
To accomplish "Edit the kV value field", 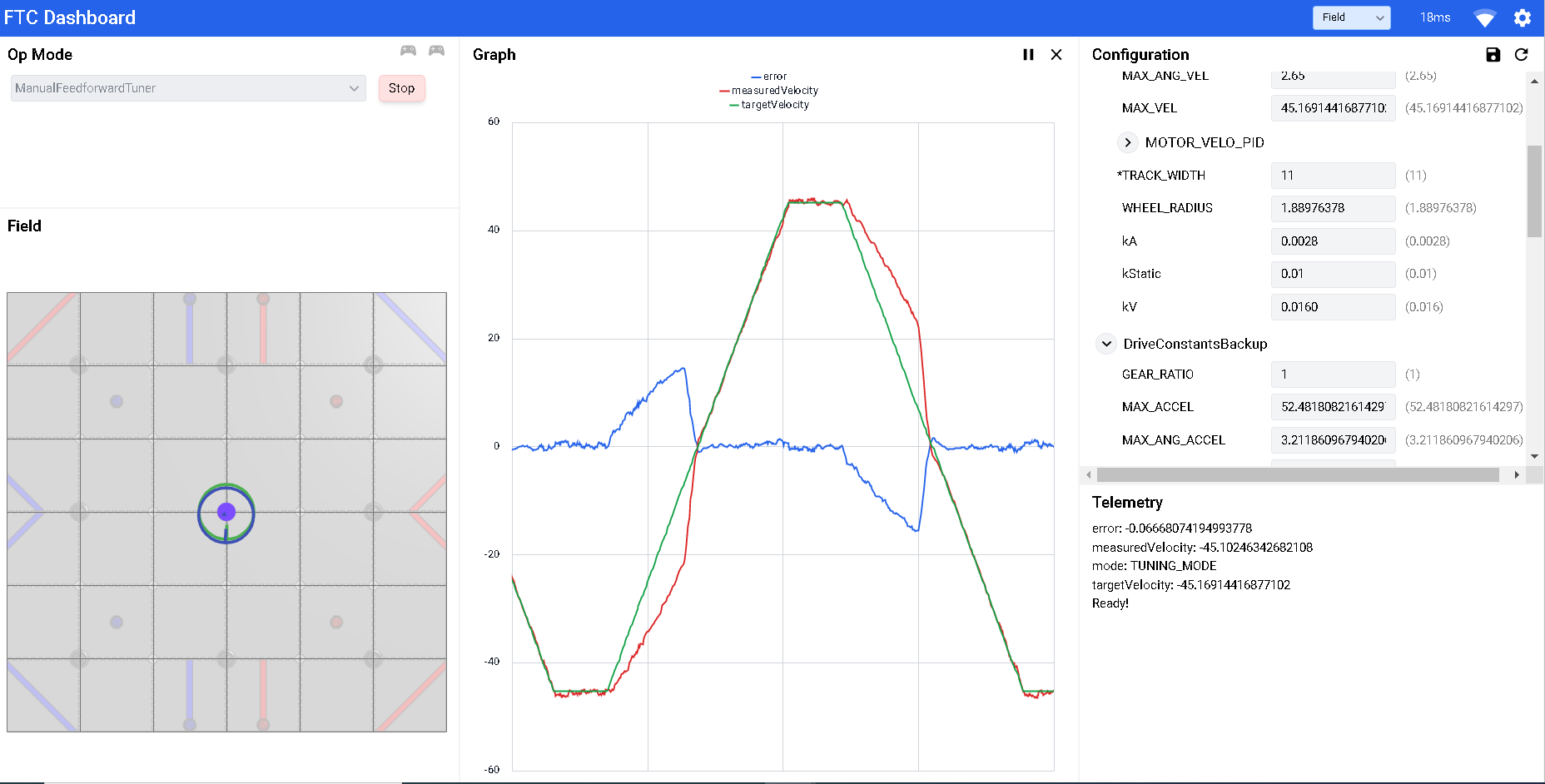I will [x=1332, y=306].
